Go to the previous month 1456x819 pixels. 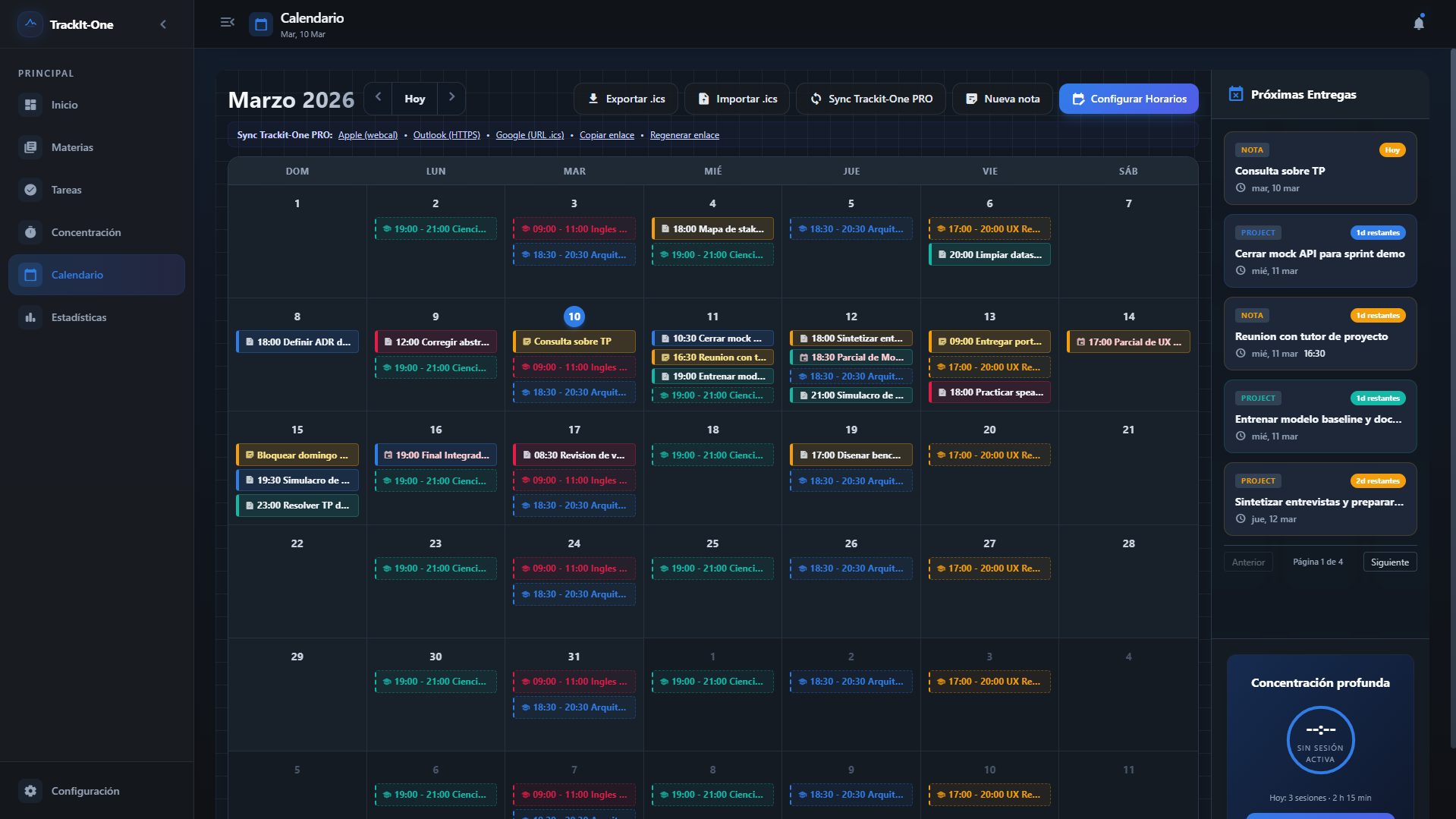pos(378,97)
